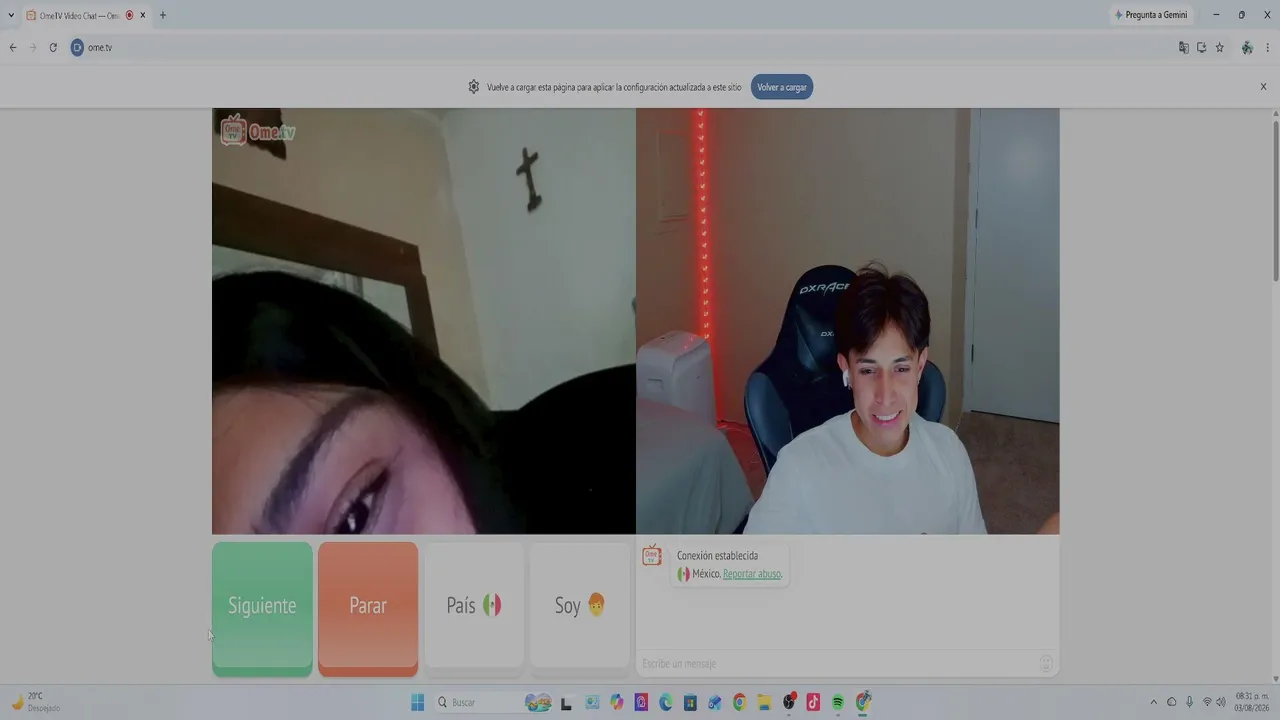Open the first Google Chrome taskbar icon
Image resolution: width=1280 pixels, height=720 pixels.
[x=739, y=702]
